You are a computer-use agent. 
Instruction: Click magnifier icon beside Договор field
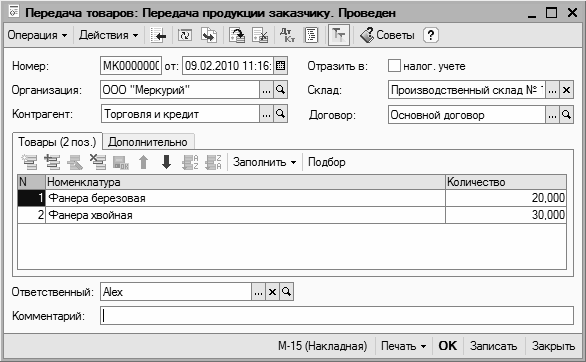(x=567, y=115)
